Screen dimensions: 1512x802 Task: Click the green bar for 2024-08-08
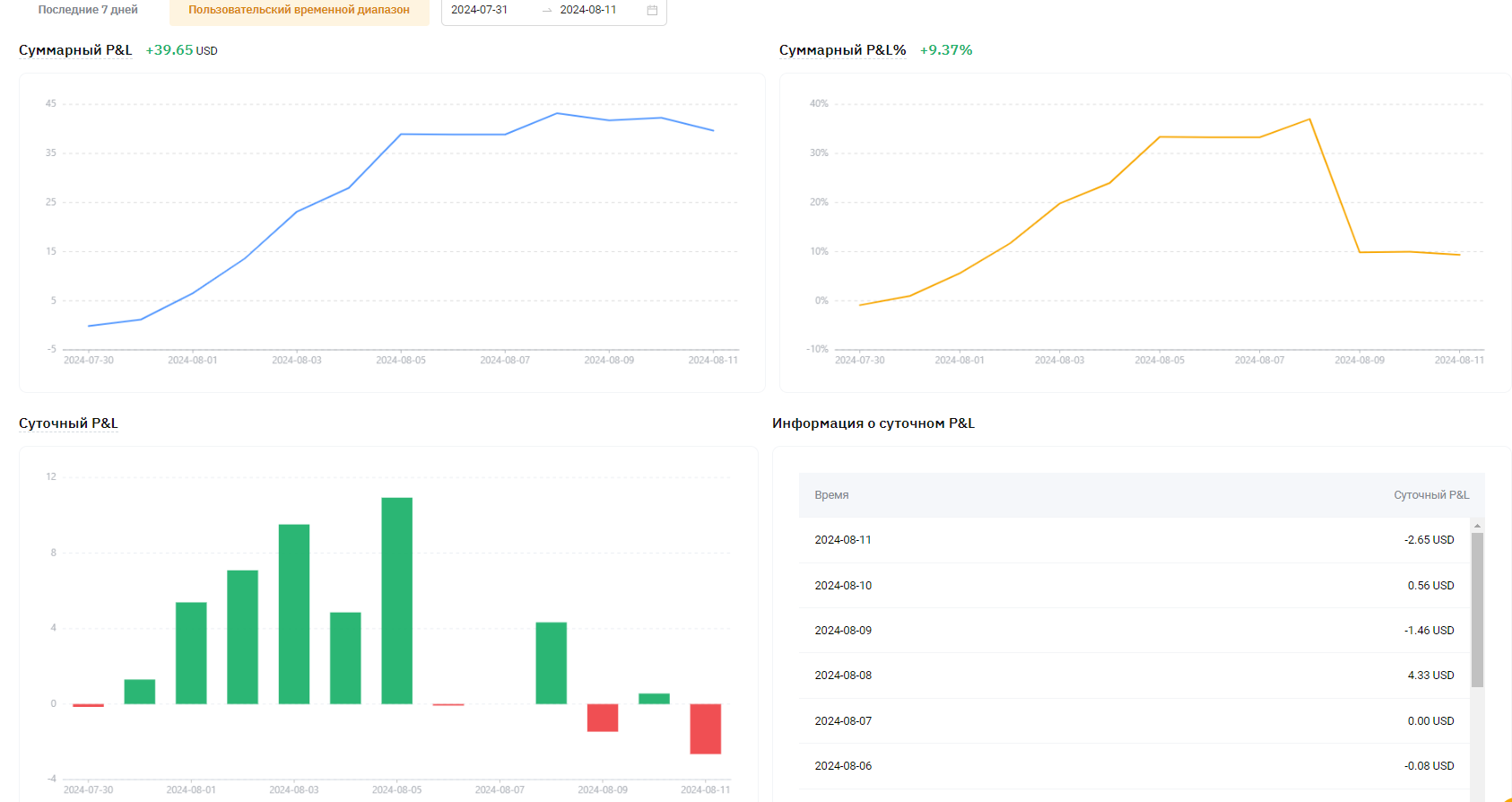pos(551,662)
